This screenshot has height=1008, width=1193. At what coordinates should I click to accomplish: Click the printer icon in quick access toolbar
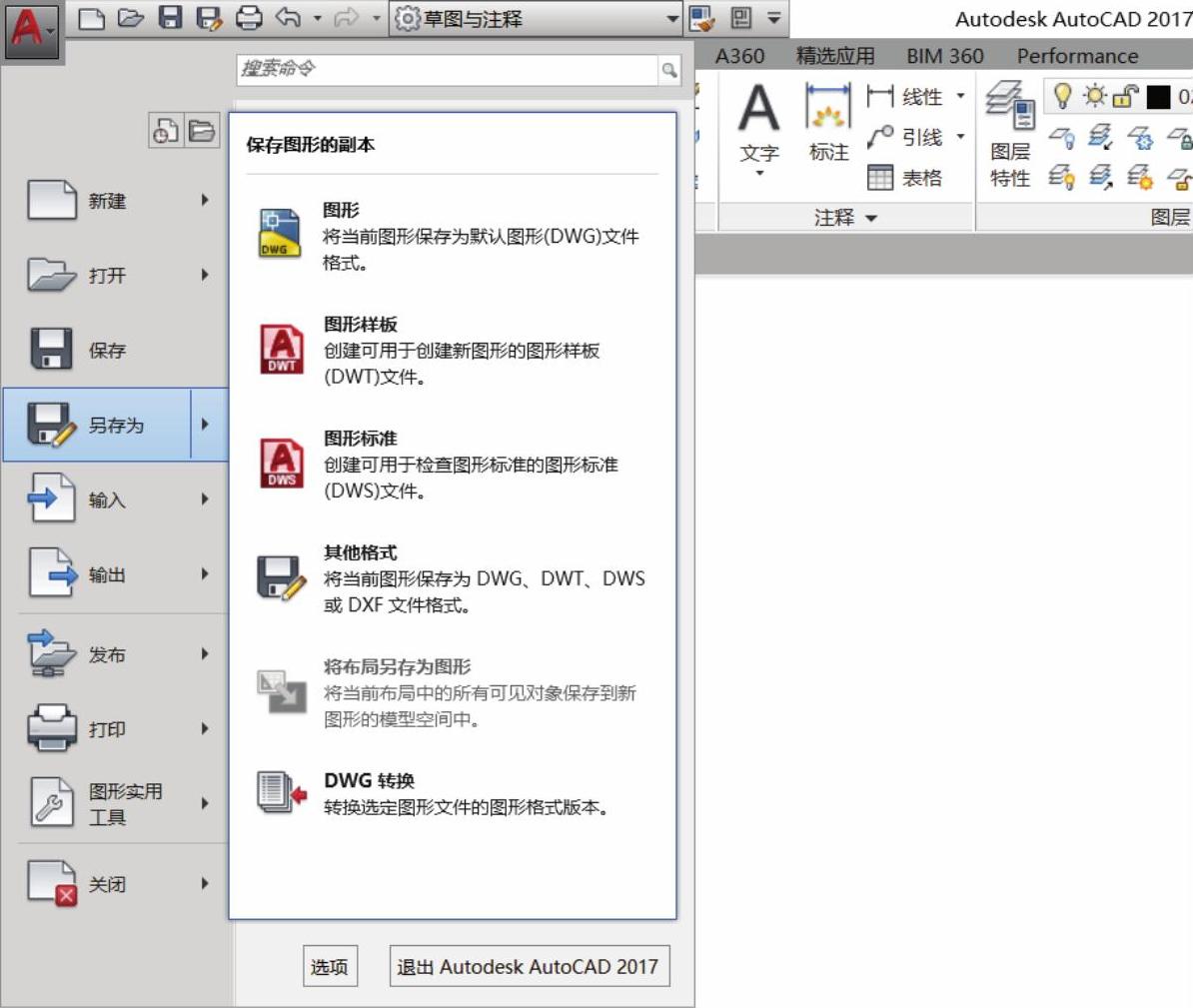[249, 18]
